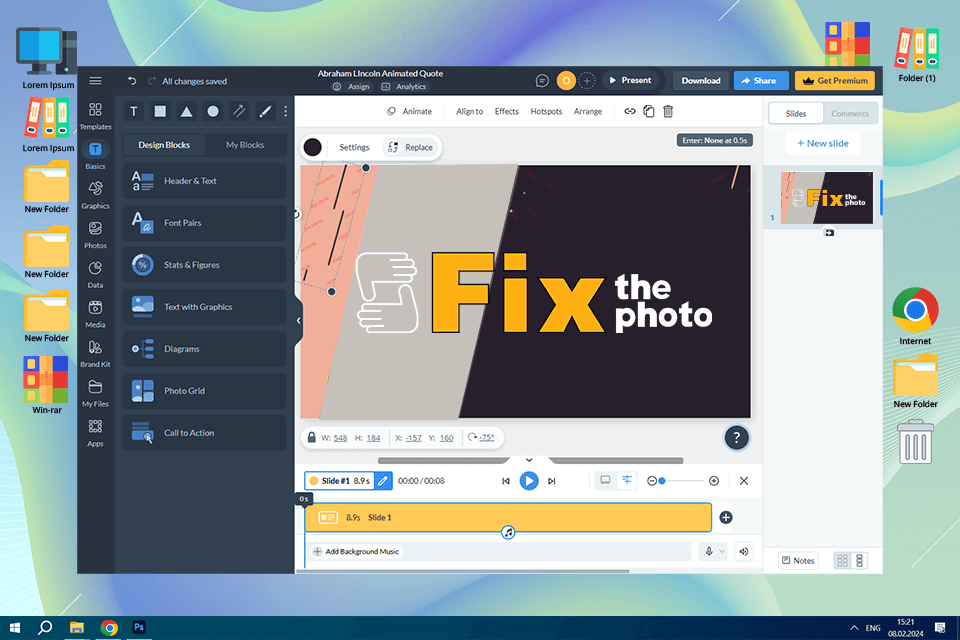Edit rotation value -75°

(x=487, y=437)
